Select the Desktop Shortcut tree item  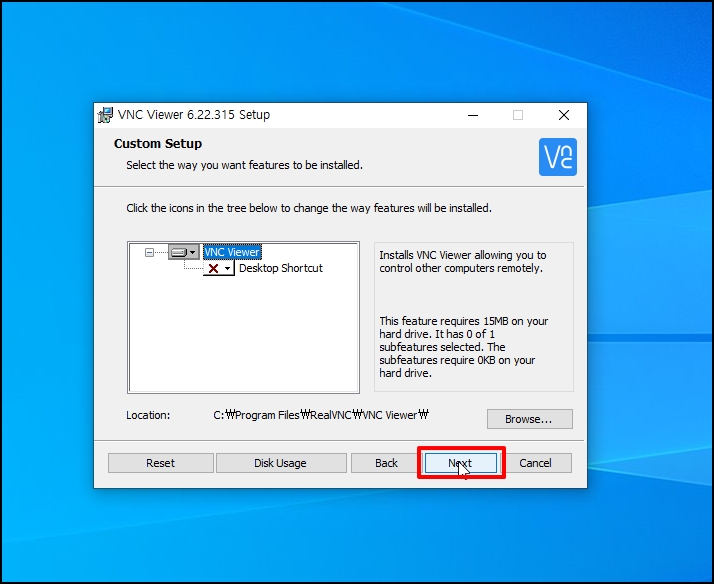[x=280, y=268]
